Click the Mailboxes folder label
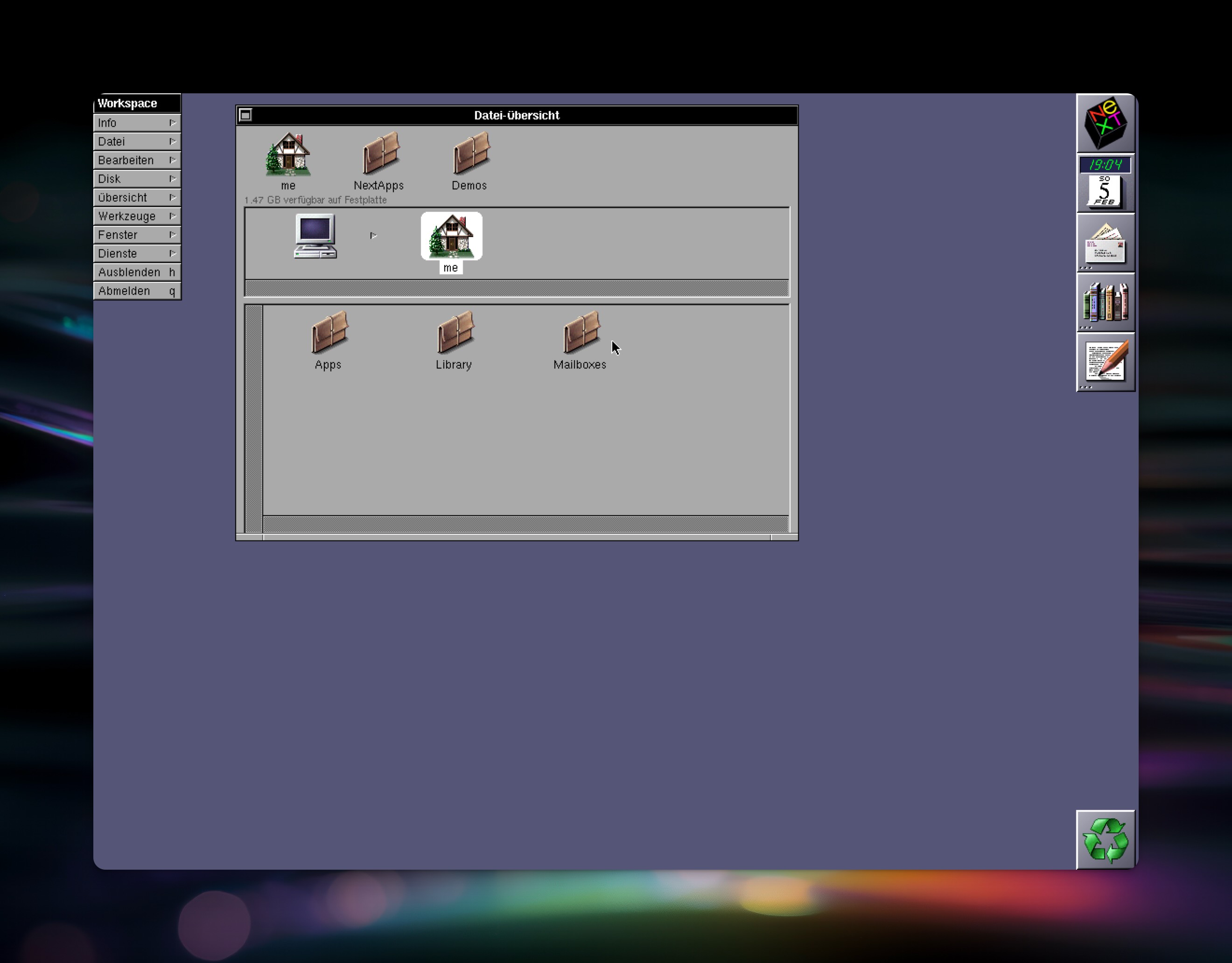Viewport: 1232px width, 963px height. 580,364
